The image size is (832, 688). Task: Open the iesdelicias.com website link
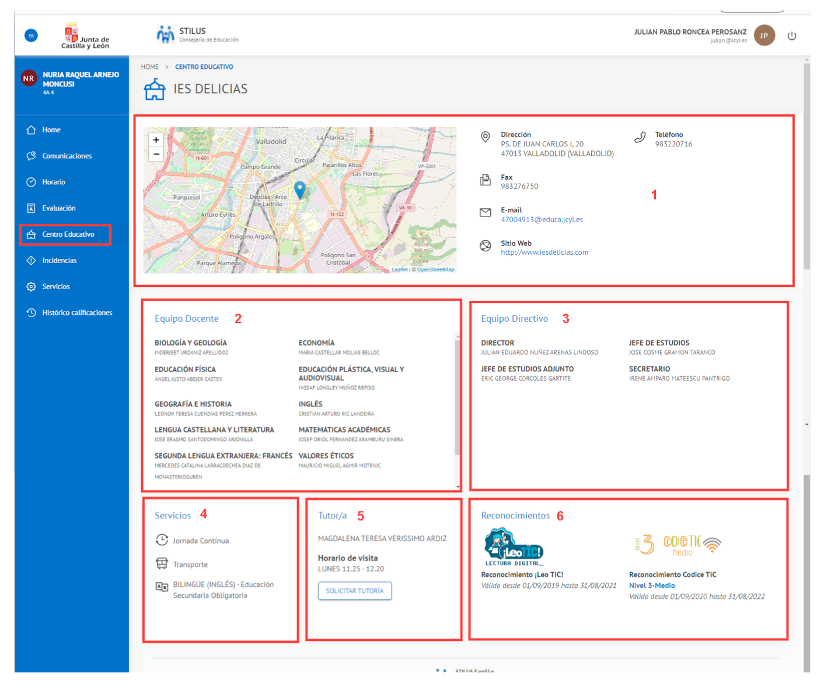coord(544,252)
